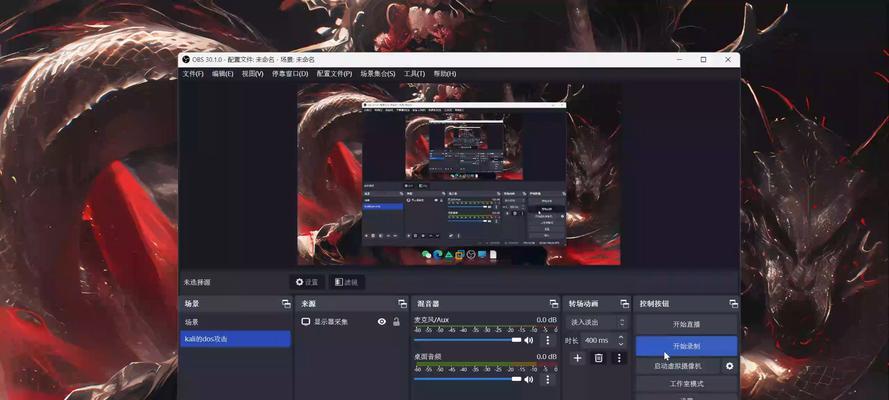
Task: Open virtual camera settings gear icon
Action: (729, 366)
